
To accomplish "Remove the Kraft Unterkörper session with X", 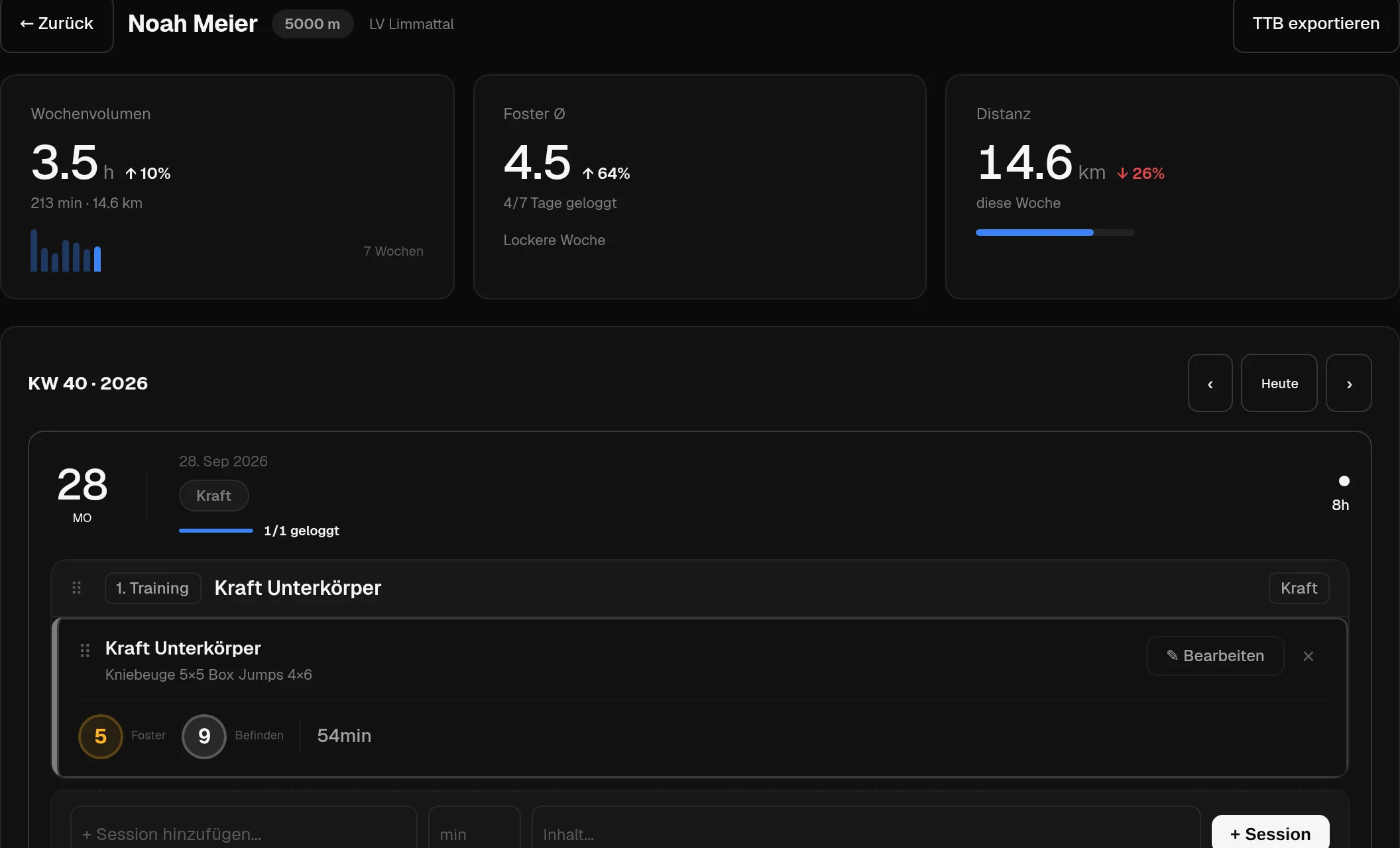I will coord(1308,656).
